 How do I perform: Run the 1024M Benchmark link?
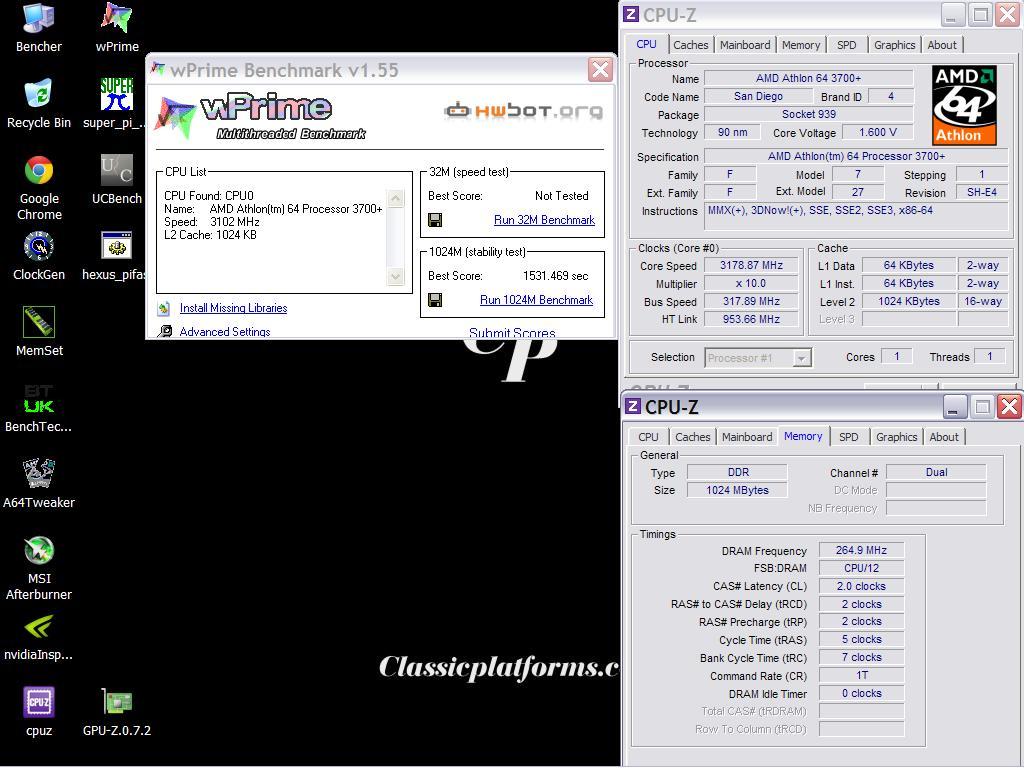coord(536,300)
